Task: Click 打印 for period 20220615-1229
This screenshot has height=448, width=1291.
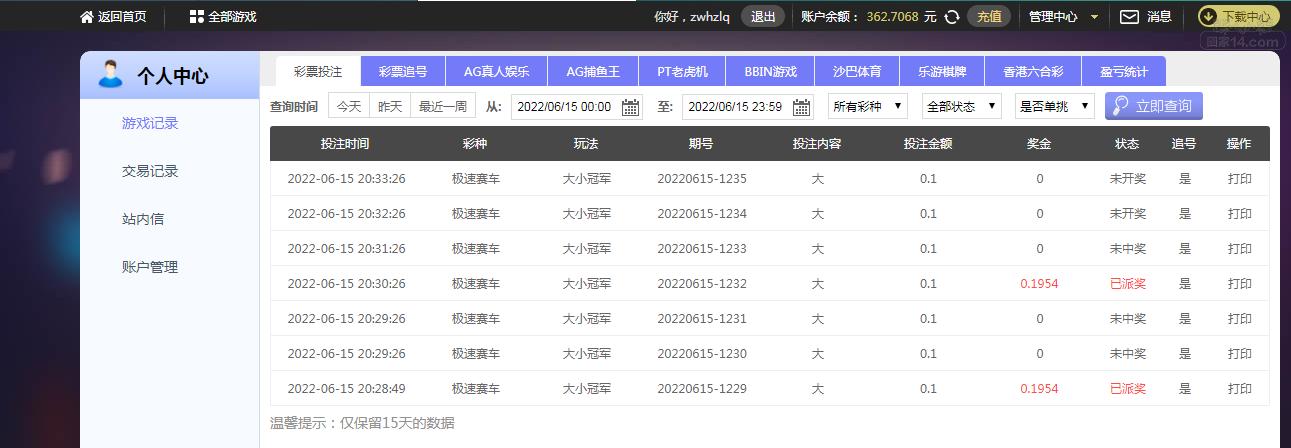Action: coord(1240,389)
